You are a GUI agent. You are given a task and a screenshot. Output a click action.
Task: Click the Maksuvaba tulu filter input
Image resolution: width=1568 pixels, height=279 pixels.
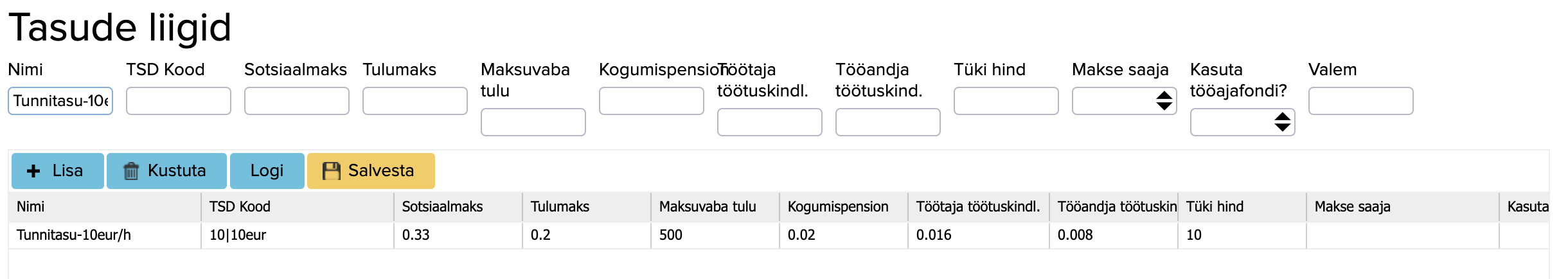coord(533,122)
